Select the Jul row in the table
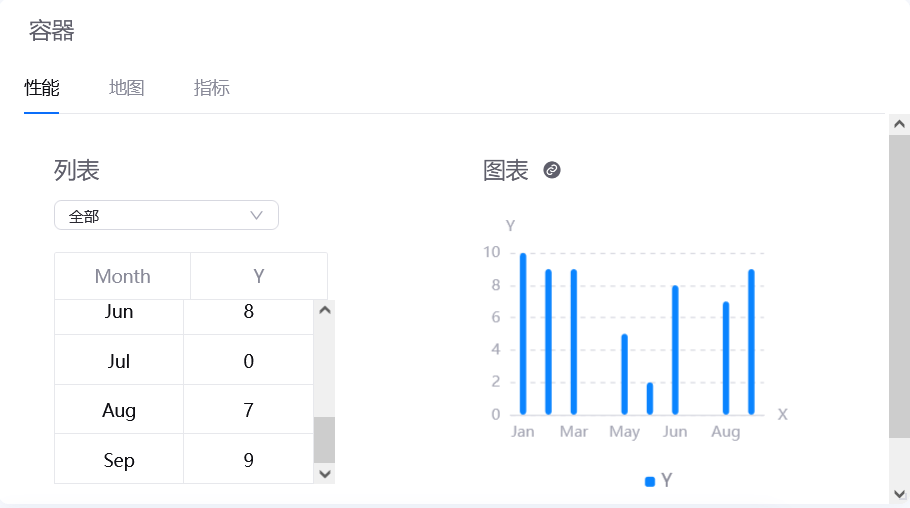Screen dimensions: 910x508 (x=119, y=361)
